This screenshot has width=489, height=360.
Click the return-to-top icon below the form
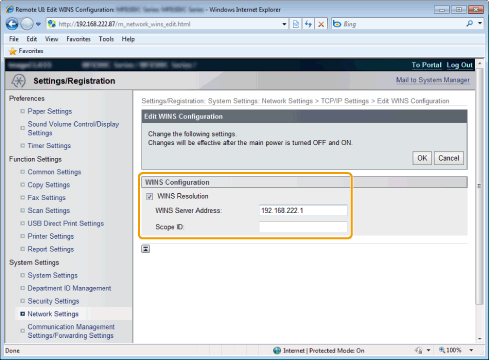145,249
